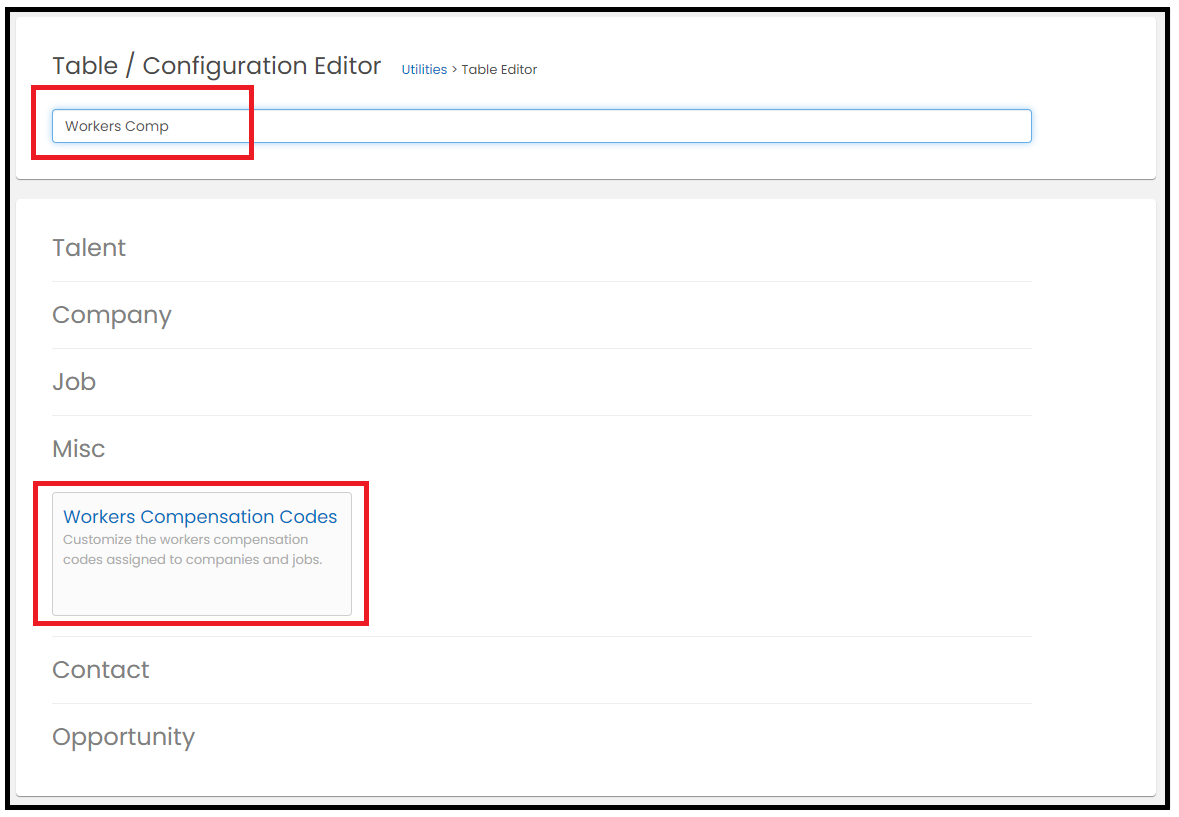Expand the Contact section
This screenshot has width=1179, height=817.
coord(100,670)
